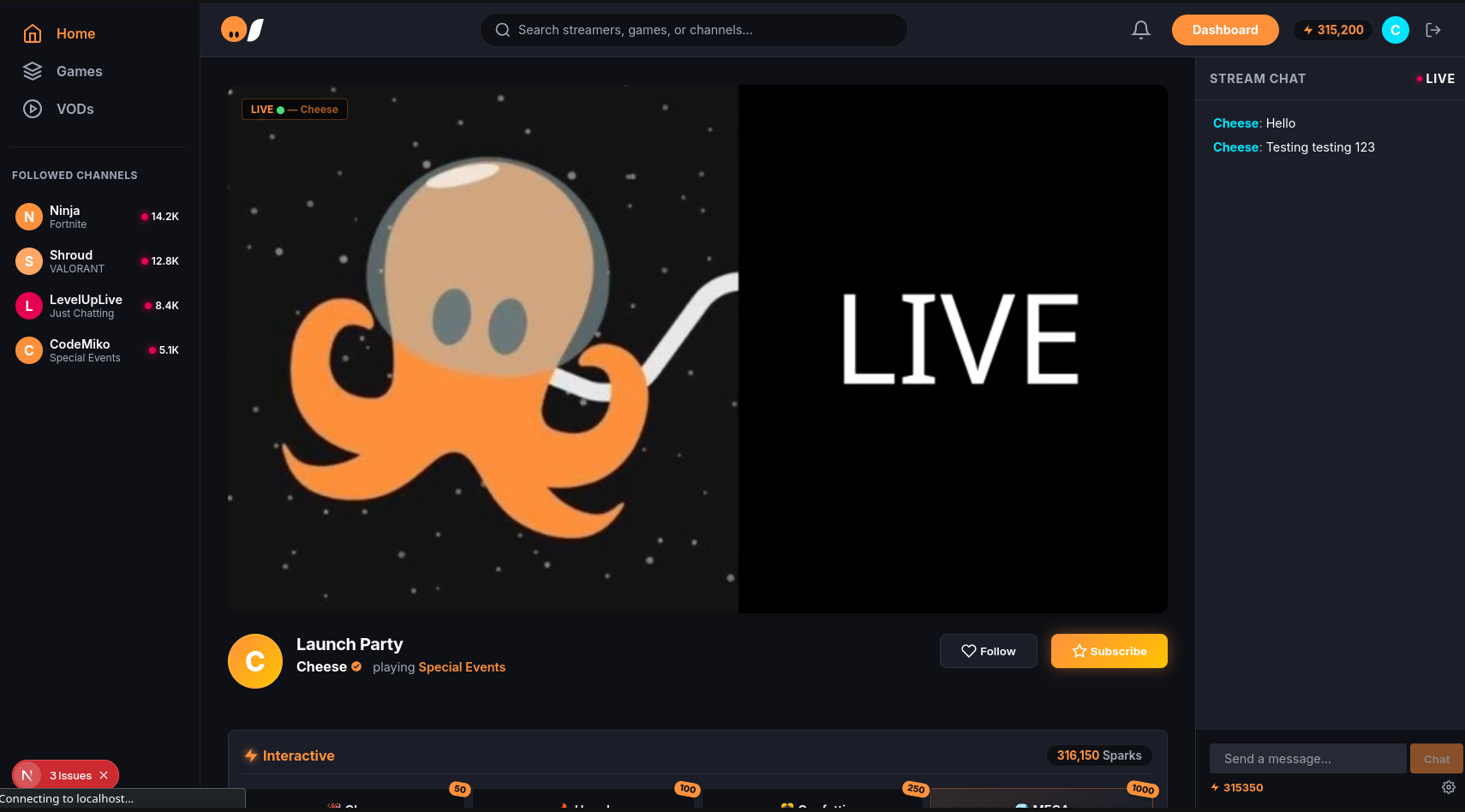Click the Chat send button
The image size is (1465, 812).
[x=1436, y=759]
